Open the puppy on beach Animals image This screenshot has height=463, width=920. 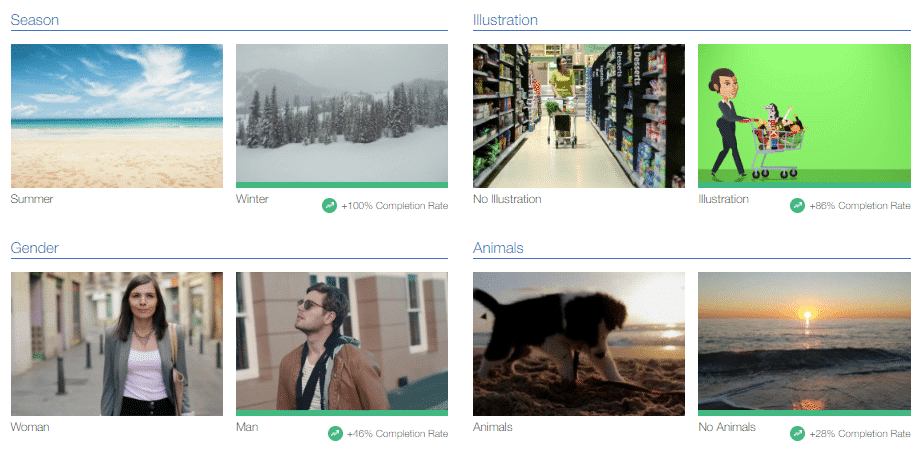(x=579, y=344)
